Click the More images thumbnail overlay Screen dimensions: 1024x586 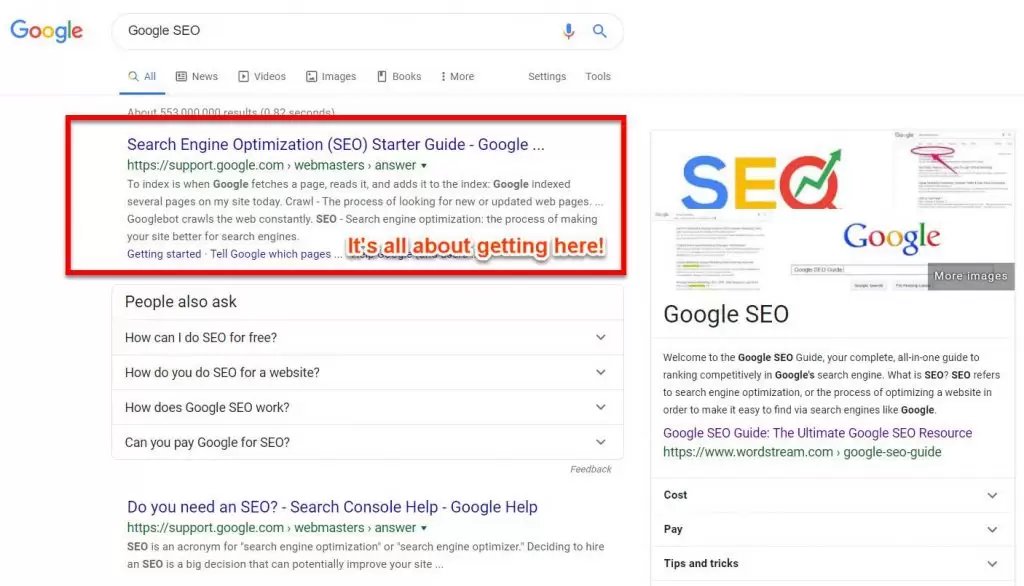(x=970, y=276)
